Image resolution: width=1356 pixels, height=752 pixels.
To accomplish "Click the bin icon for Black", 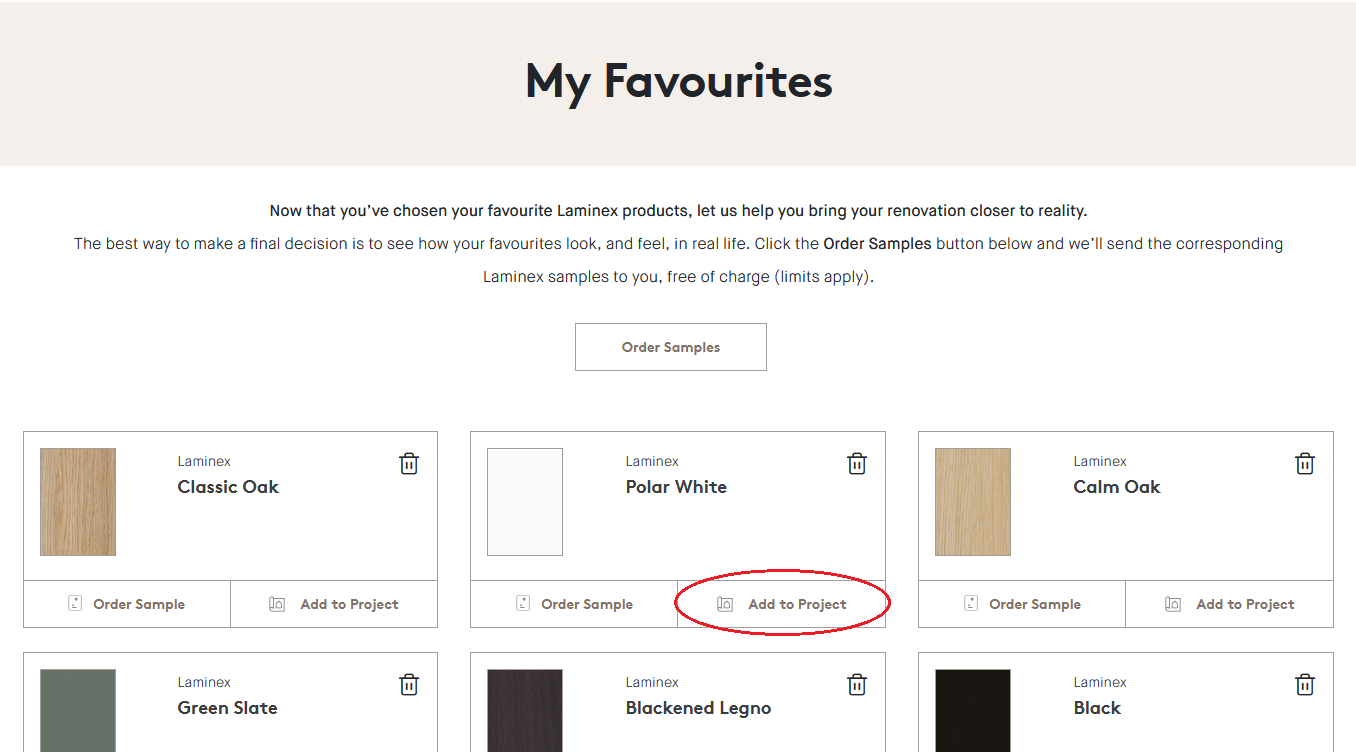I will (1304, 684).
